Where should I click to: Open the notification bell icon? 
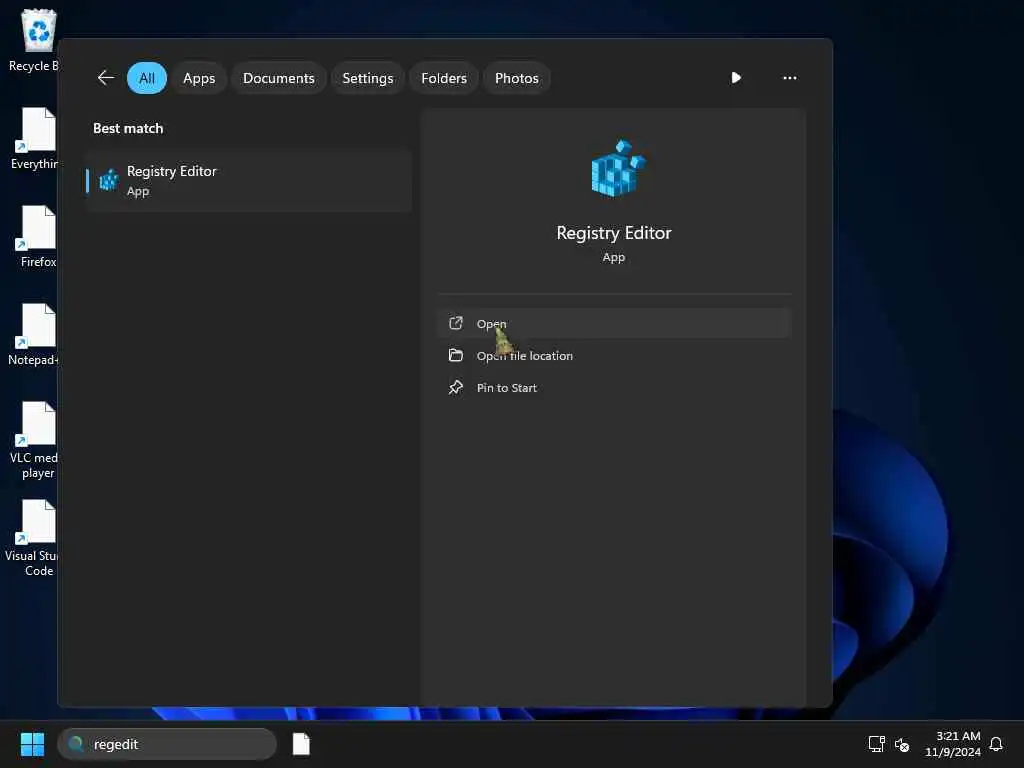[996, 744]
